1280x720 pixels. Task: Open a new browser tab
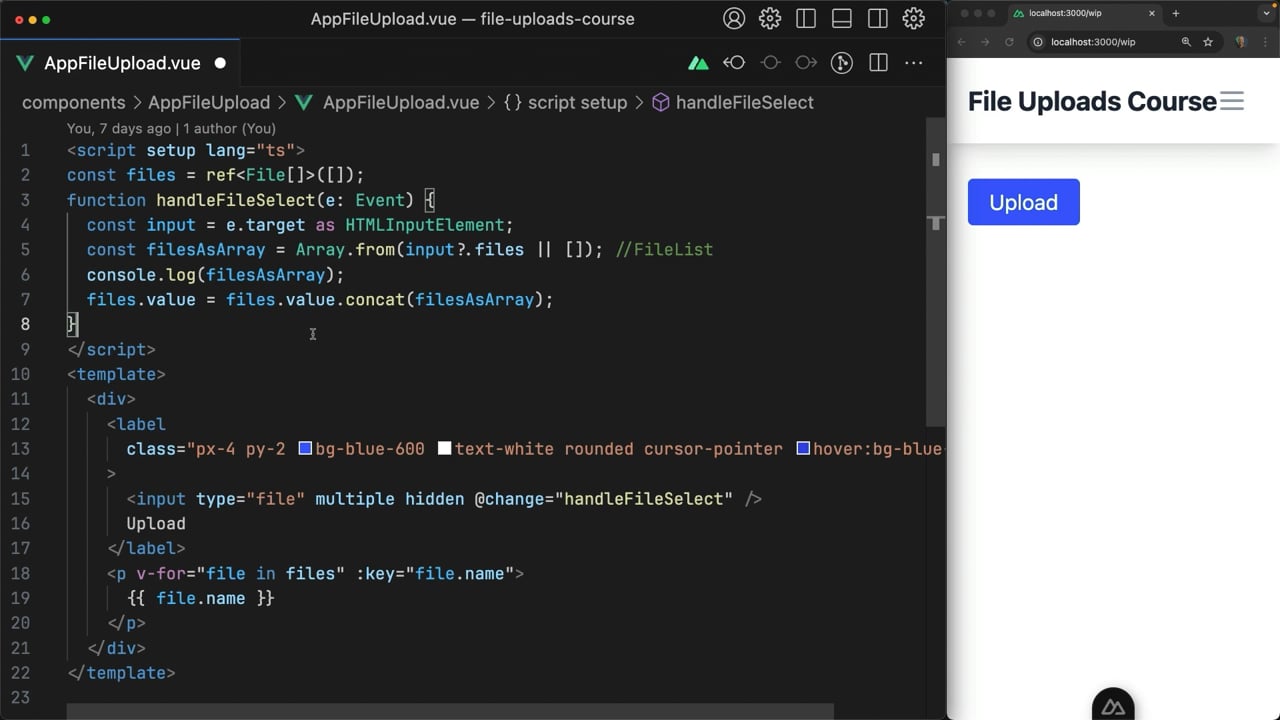(1176, 14)
